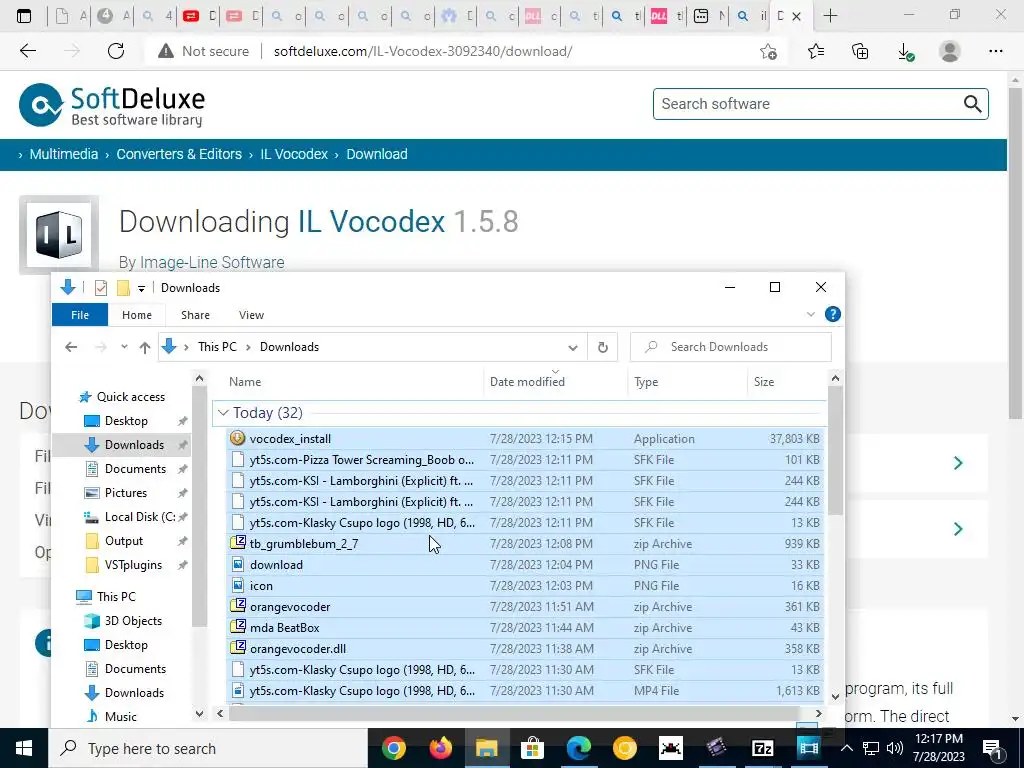Click Type here to search box
Viewport: 1024px width, 768px height.
208,748
